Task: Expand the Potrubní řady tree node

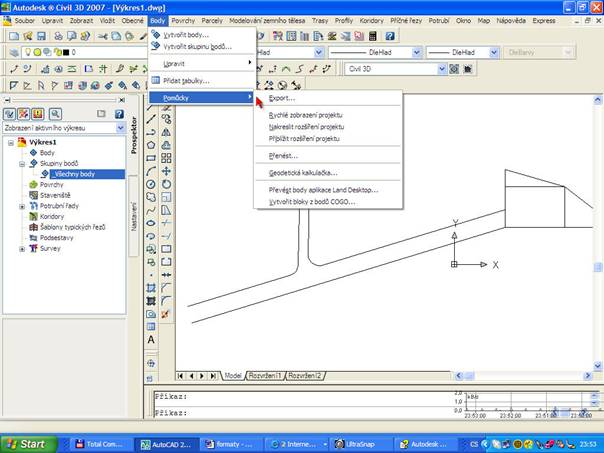Action: click(x=22, y=206)
